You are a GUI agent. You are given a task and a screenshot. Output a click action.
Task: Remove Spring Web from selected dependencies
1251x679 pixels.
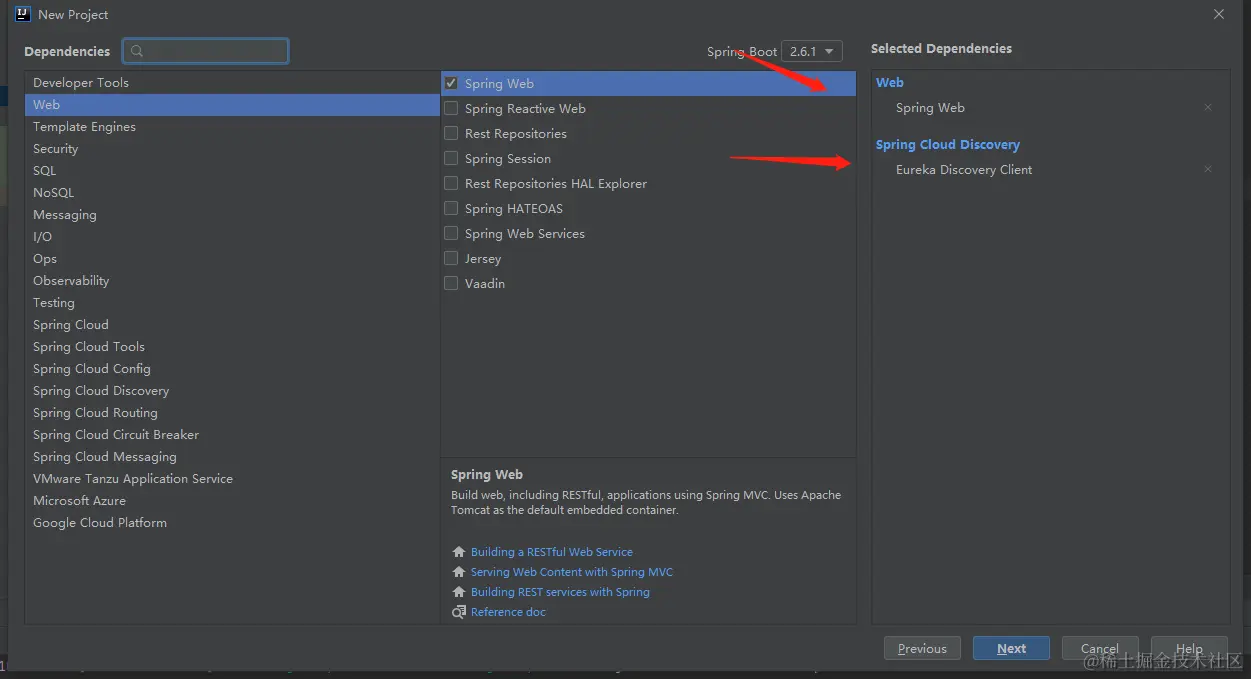click(1208, 108)
